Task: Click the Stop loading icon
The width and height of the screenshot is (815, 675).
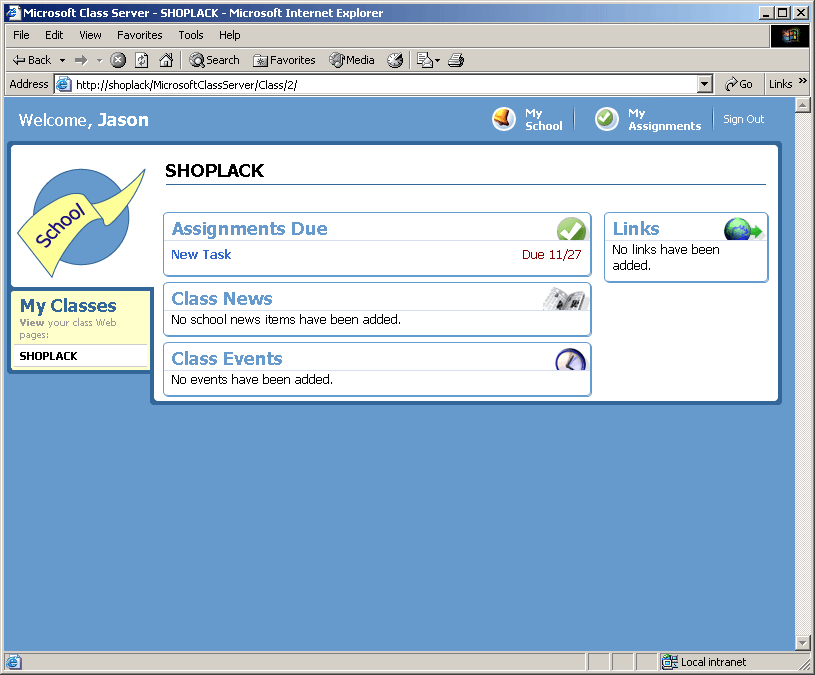Action: click(118, 60)
